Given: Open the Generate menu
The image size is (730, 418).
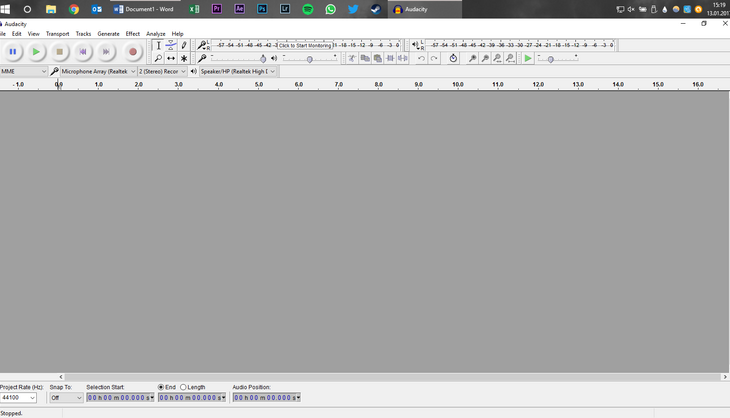Looking at the screenshot, I should 108,34.
